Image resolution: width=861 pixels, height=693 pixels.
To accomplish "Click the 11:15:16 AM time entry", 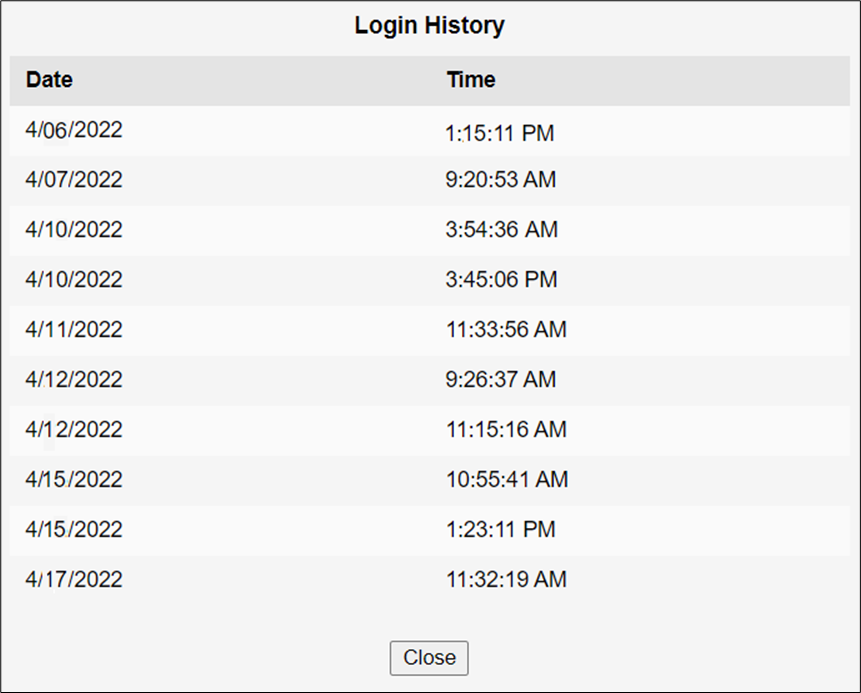I will click(x=506, y=430).
